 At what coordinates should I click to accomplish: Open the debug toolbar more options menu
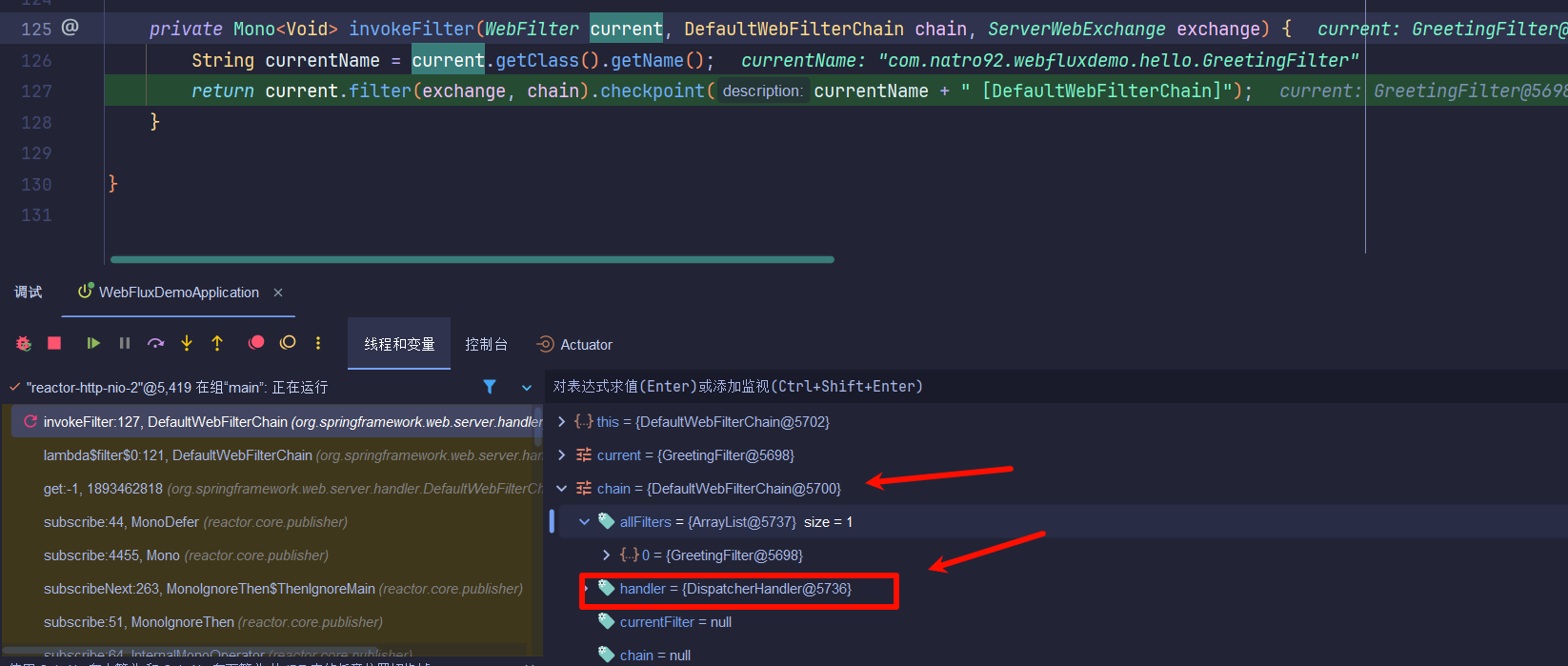318,343
